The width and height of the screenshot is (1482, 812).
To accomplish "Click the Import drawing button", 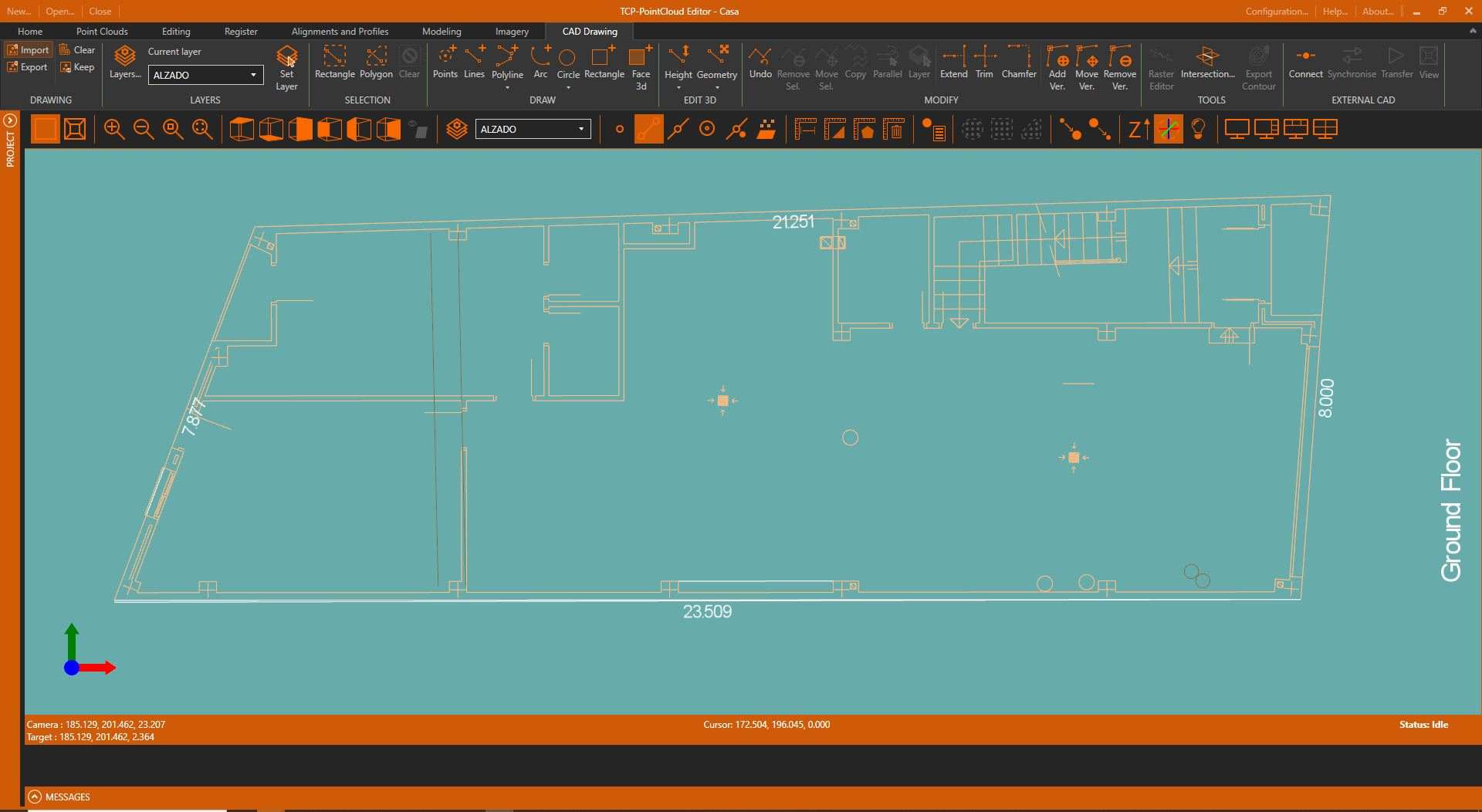I will 28,50.
